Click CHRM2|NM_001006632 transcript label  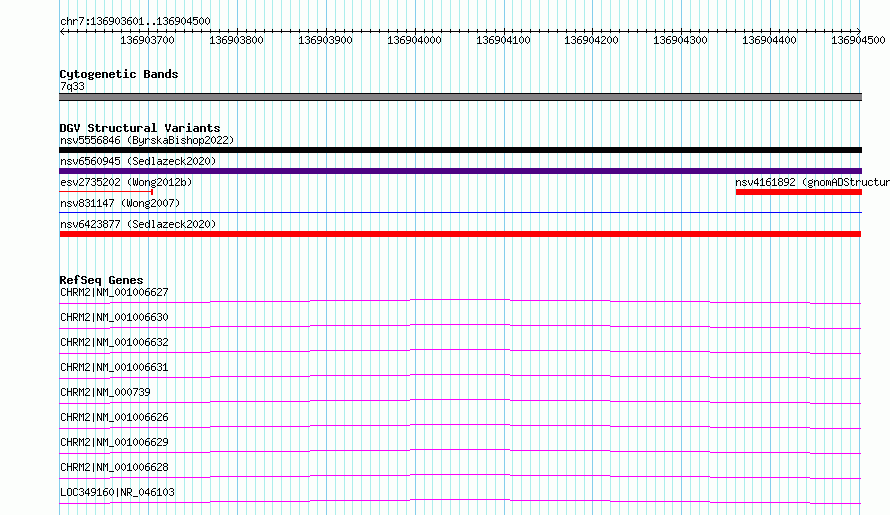pyautogui.click(x=114, y=342)
